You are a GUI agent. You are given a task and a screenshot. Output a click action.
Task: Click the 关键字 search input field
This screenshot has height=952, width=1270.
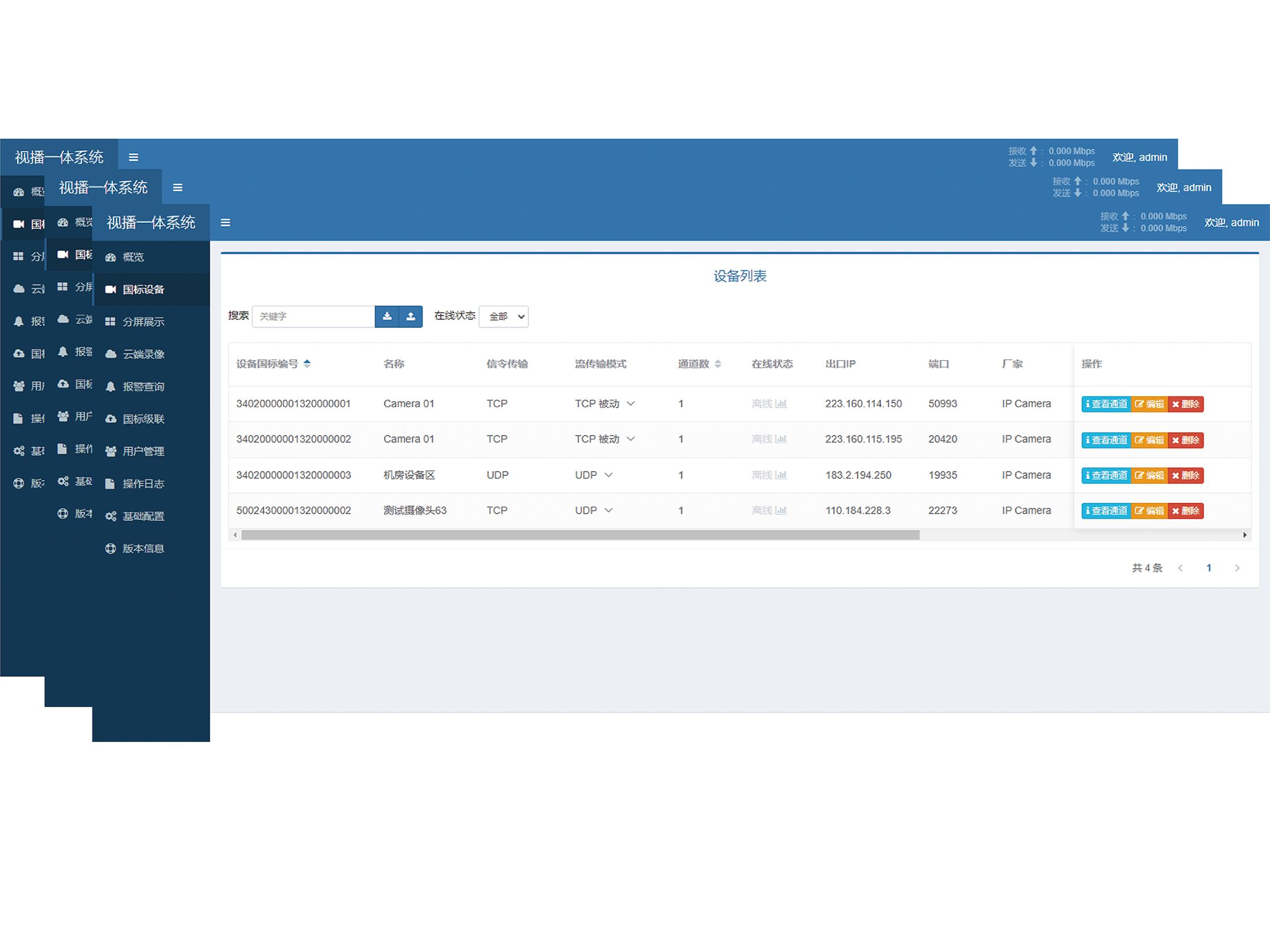coord(313,316)
